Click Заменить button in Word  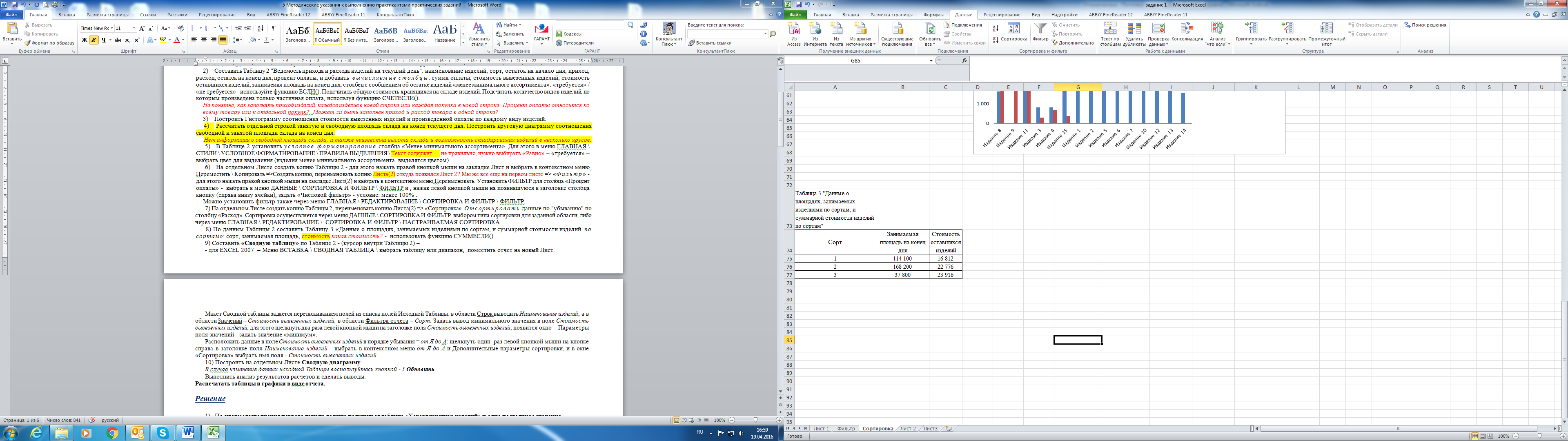pyautogui.click(x=510, y=34)
